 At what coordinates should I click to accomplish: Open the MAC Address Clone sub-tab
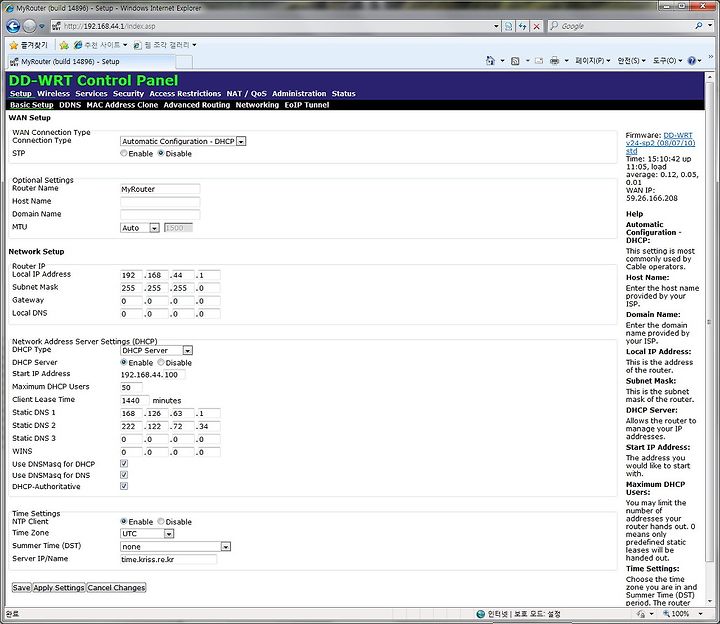tap(122, 105)
